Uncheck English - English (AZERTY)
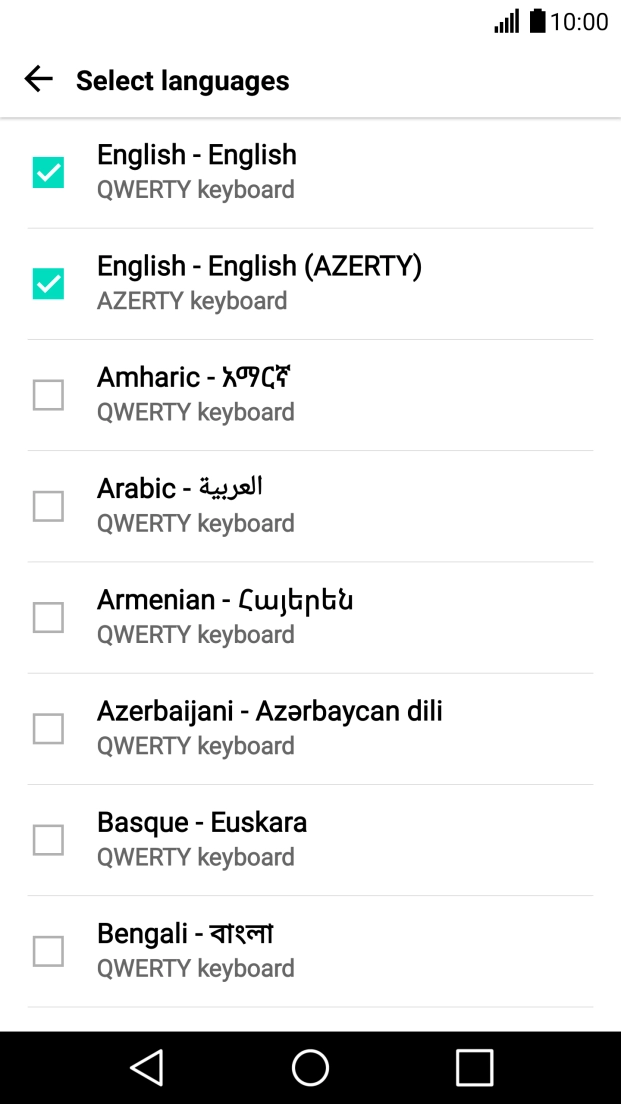621x1104 pixels. point(47,282)
